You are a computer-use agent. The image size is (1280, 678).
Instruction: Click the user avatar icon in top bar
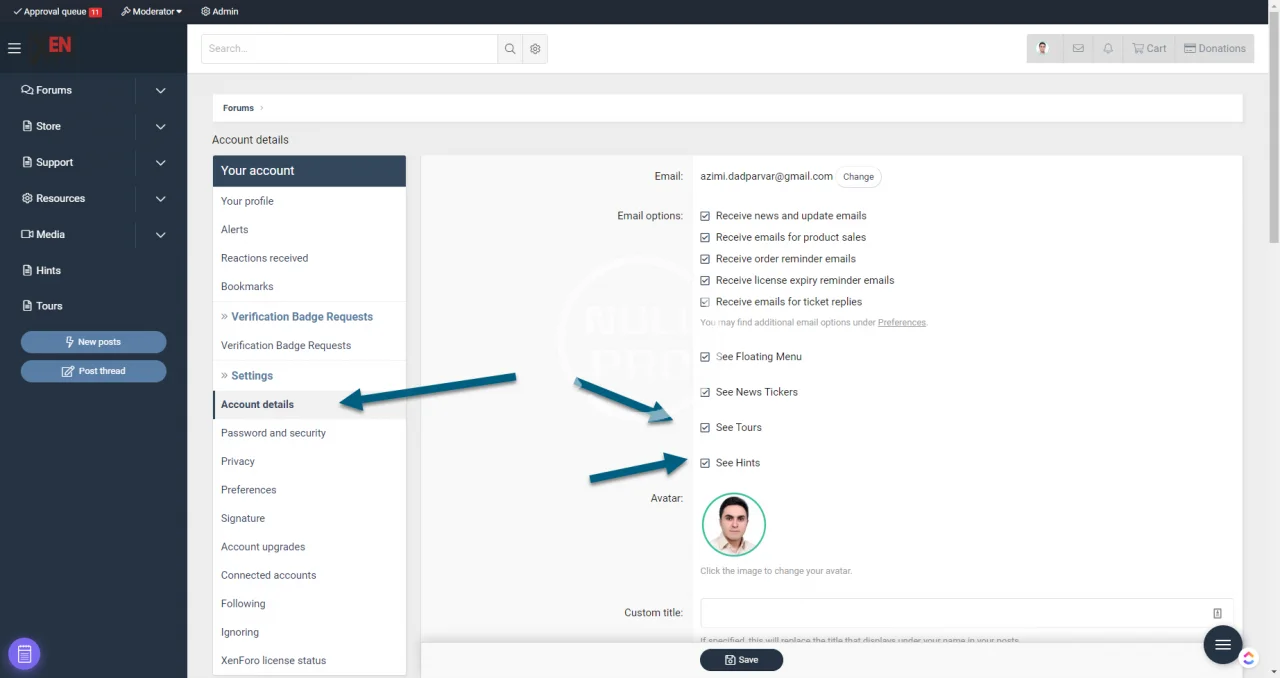(x=1043, y=48)
